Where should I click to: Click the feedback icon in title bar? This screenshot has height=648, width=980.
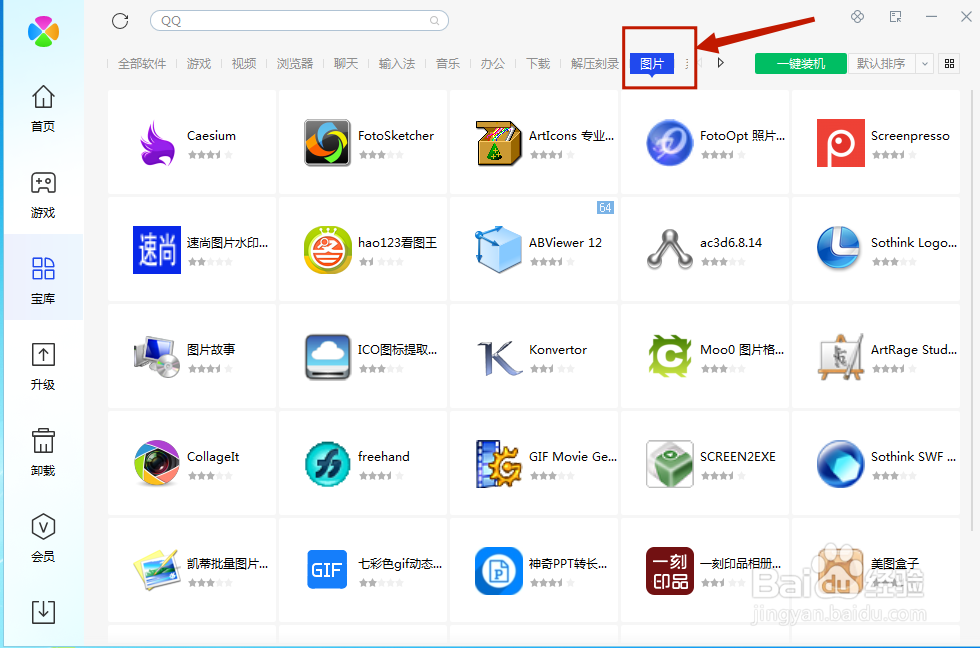(x=895, y=16)
